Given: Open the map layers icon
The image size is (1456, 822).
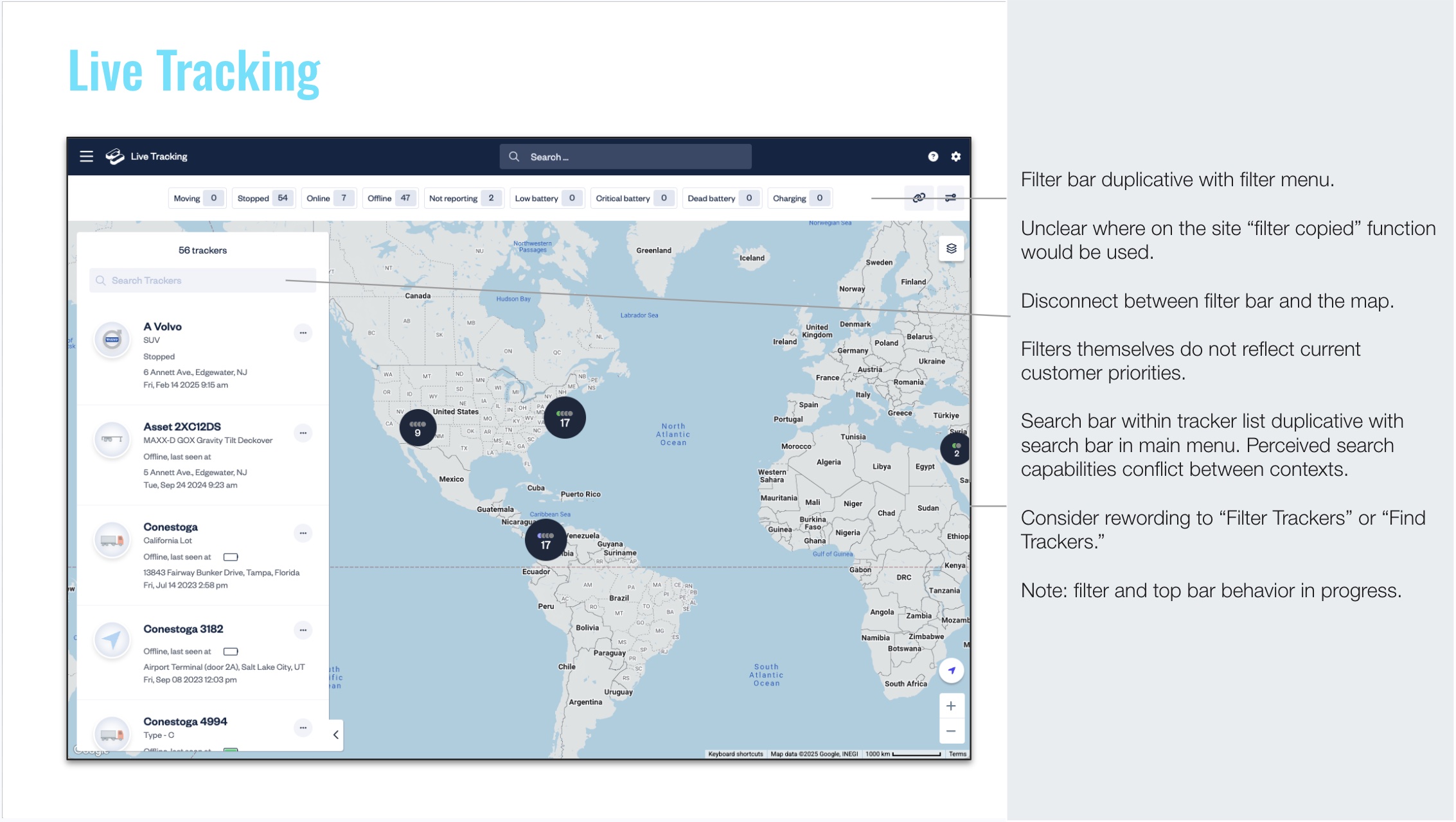Looking at the screenshot, I should [x=952, y=249].
